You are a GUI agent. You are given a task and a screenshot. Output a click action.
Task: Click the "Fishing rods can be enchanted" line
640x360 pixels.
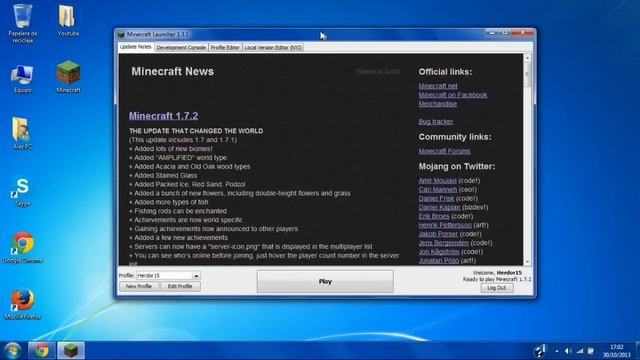pyautogui.click(x=178, y=211)
